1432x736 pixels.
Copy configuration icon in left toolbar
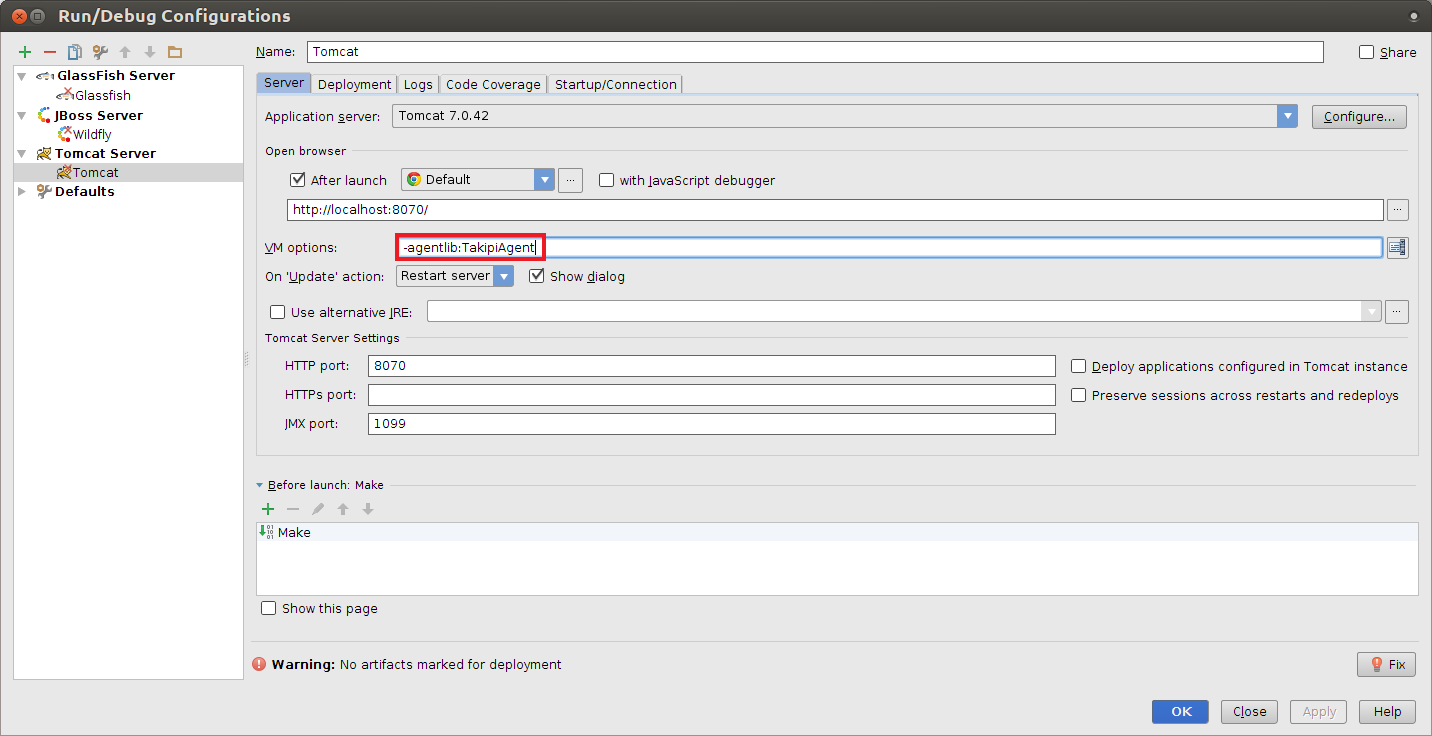[x=75, y=52]
